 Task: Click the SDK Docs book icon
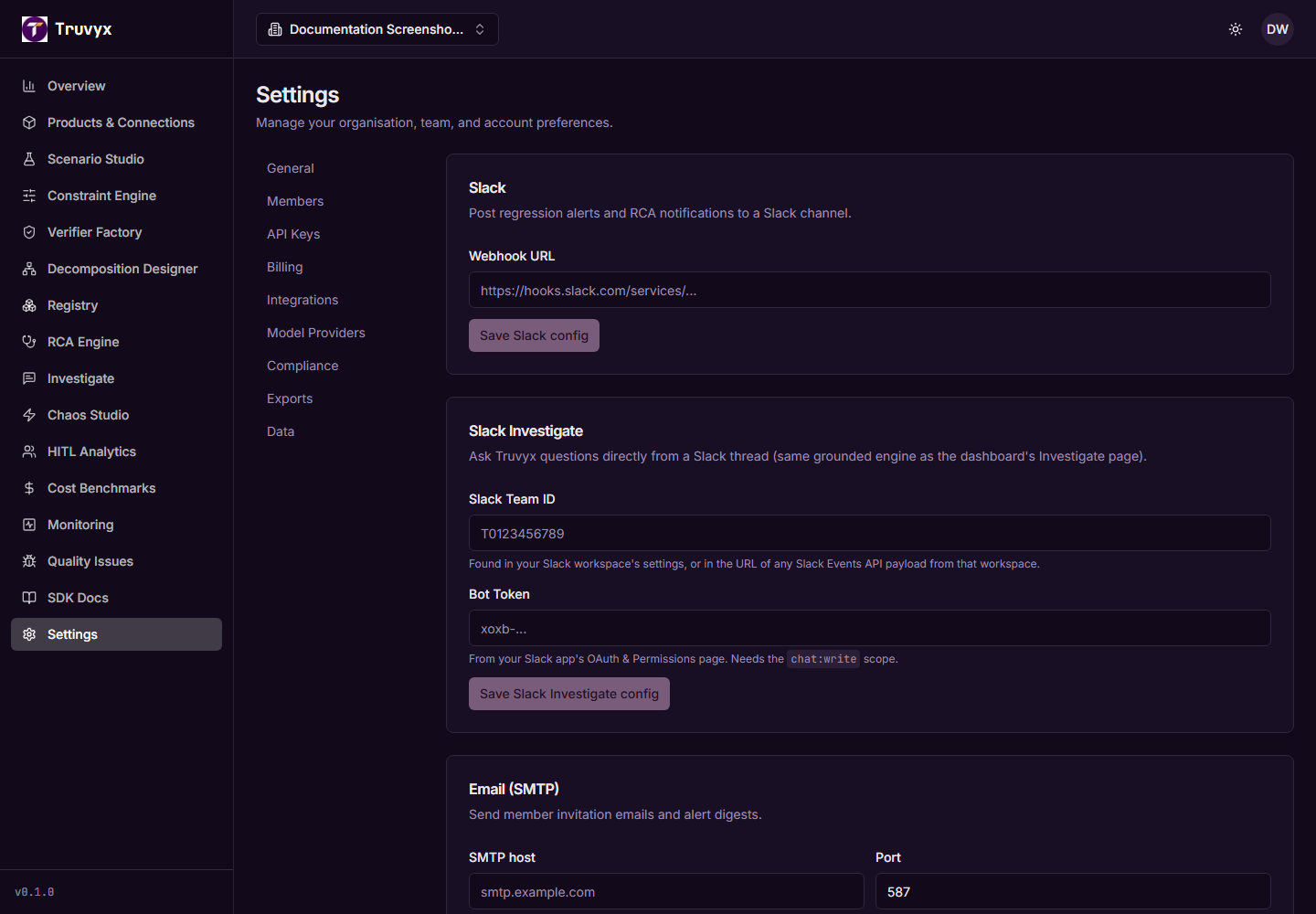click(29, 598)
